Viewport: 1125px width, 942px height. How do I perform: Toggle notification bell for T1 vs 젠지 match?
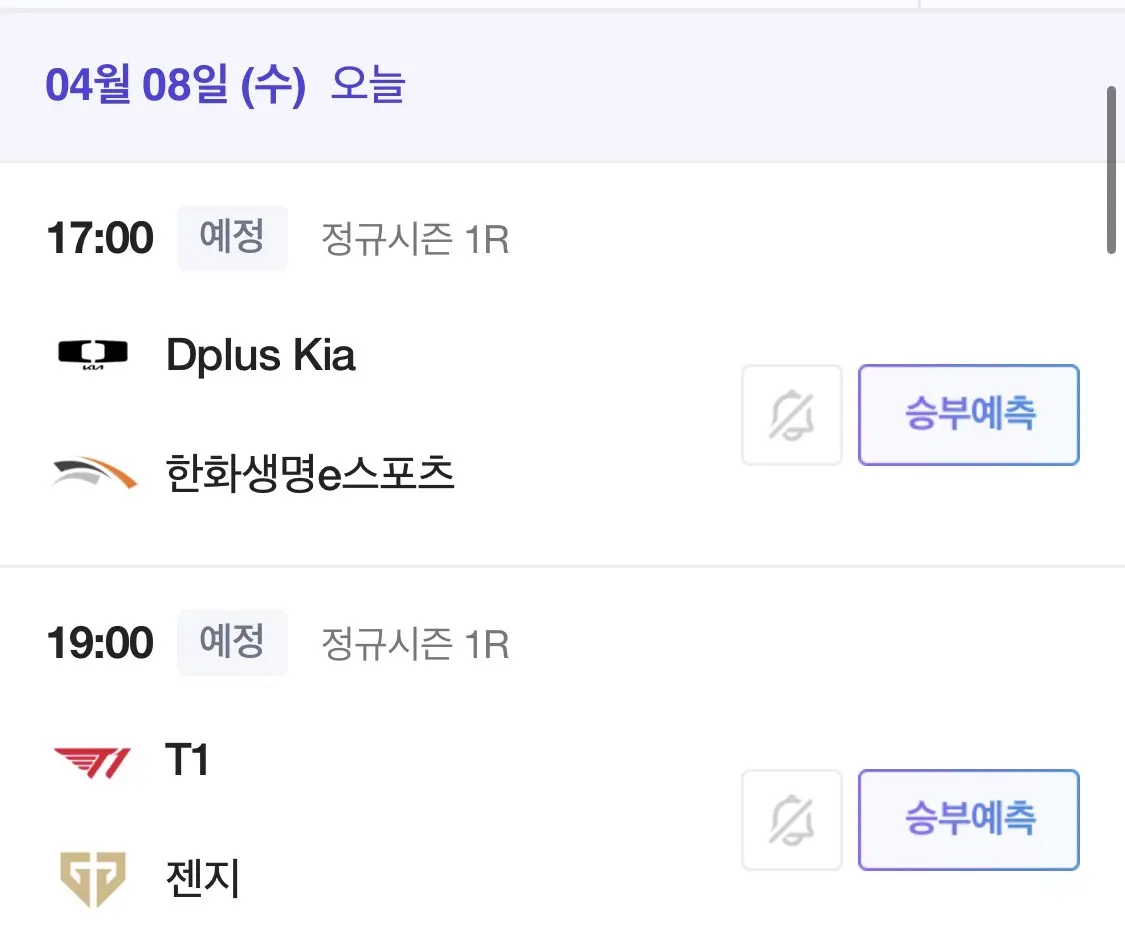point(792,819)
